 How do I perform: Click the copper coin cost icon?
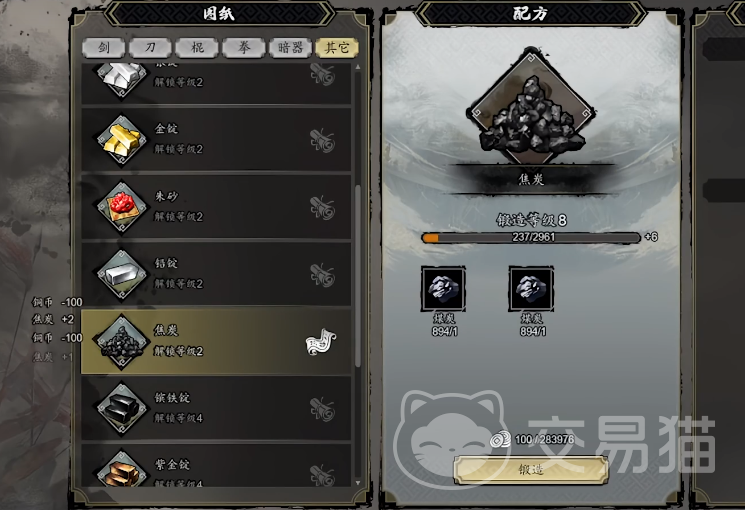point(500,439)
